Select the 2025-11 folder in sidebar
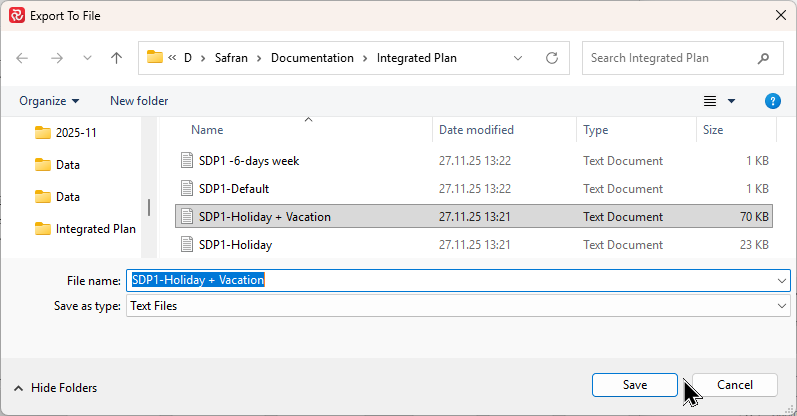The height and width of the screenshot is (416, 797). (76, 132)
